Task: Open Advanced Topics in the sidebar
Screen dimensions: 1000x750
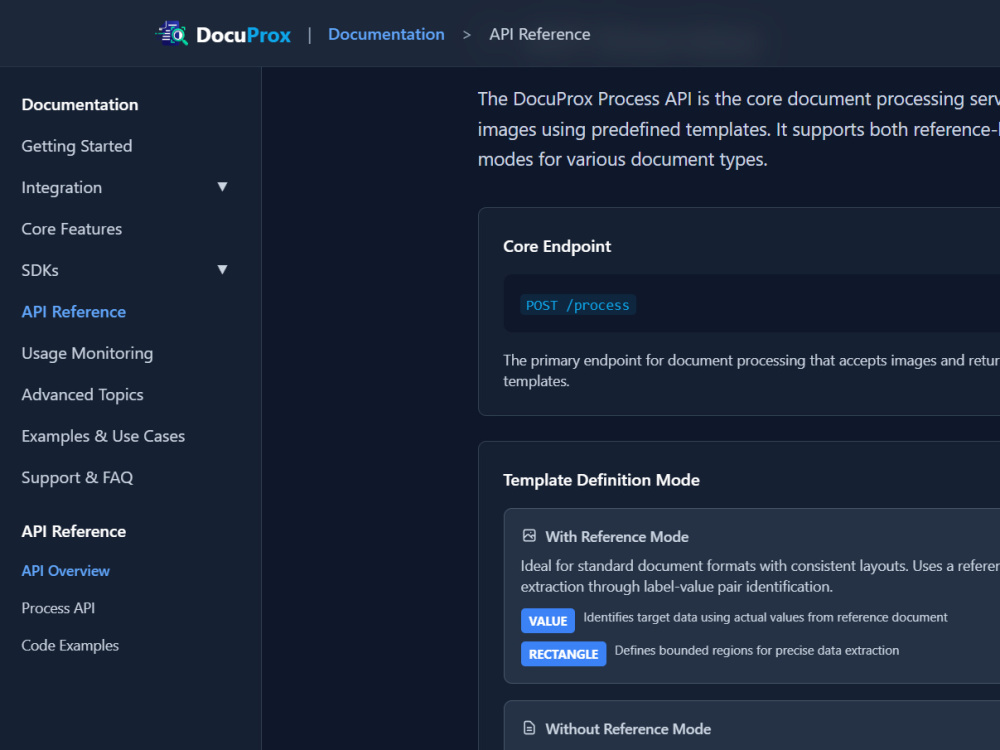Action: [82, 395]
